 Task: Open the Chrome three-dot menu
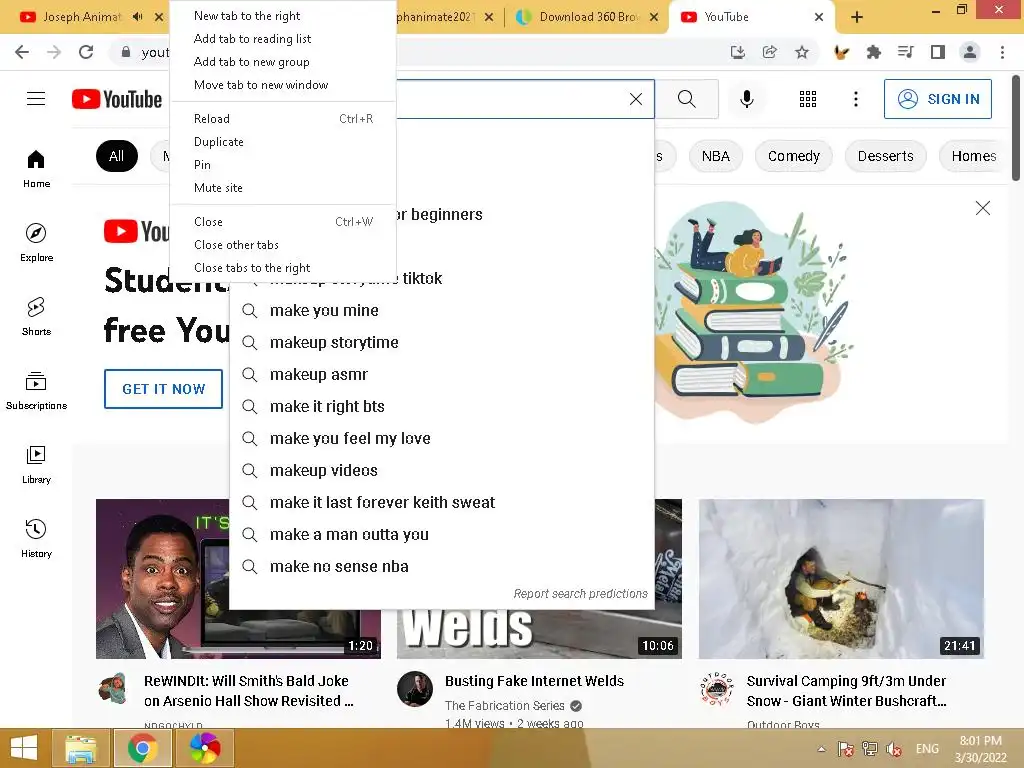point(1002,52)
